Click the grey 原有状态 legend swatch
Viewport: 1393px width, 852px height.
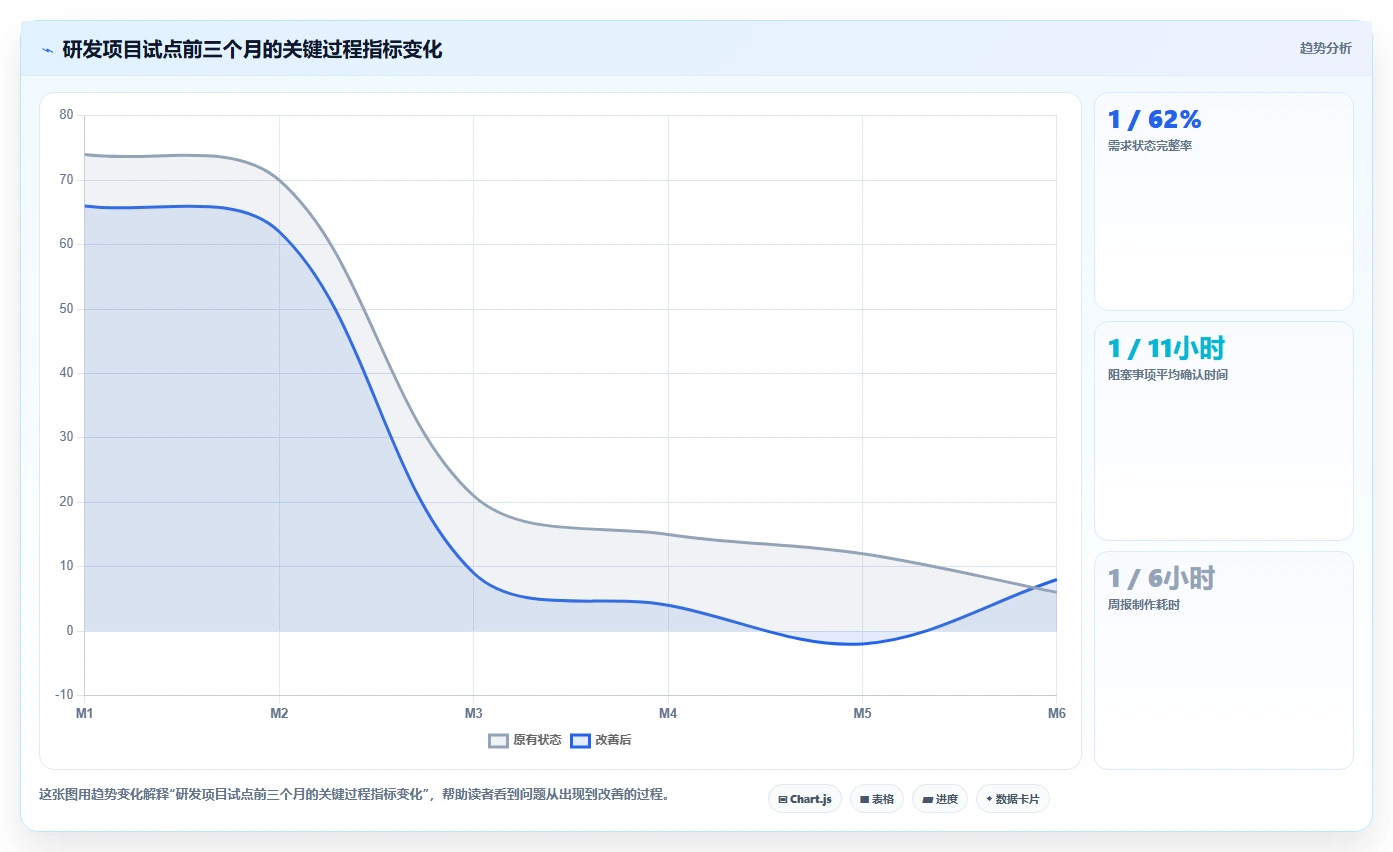(x=499, y=740)
